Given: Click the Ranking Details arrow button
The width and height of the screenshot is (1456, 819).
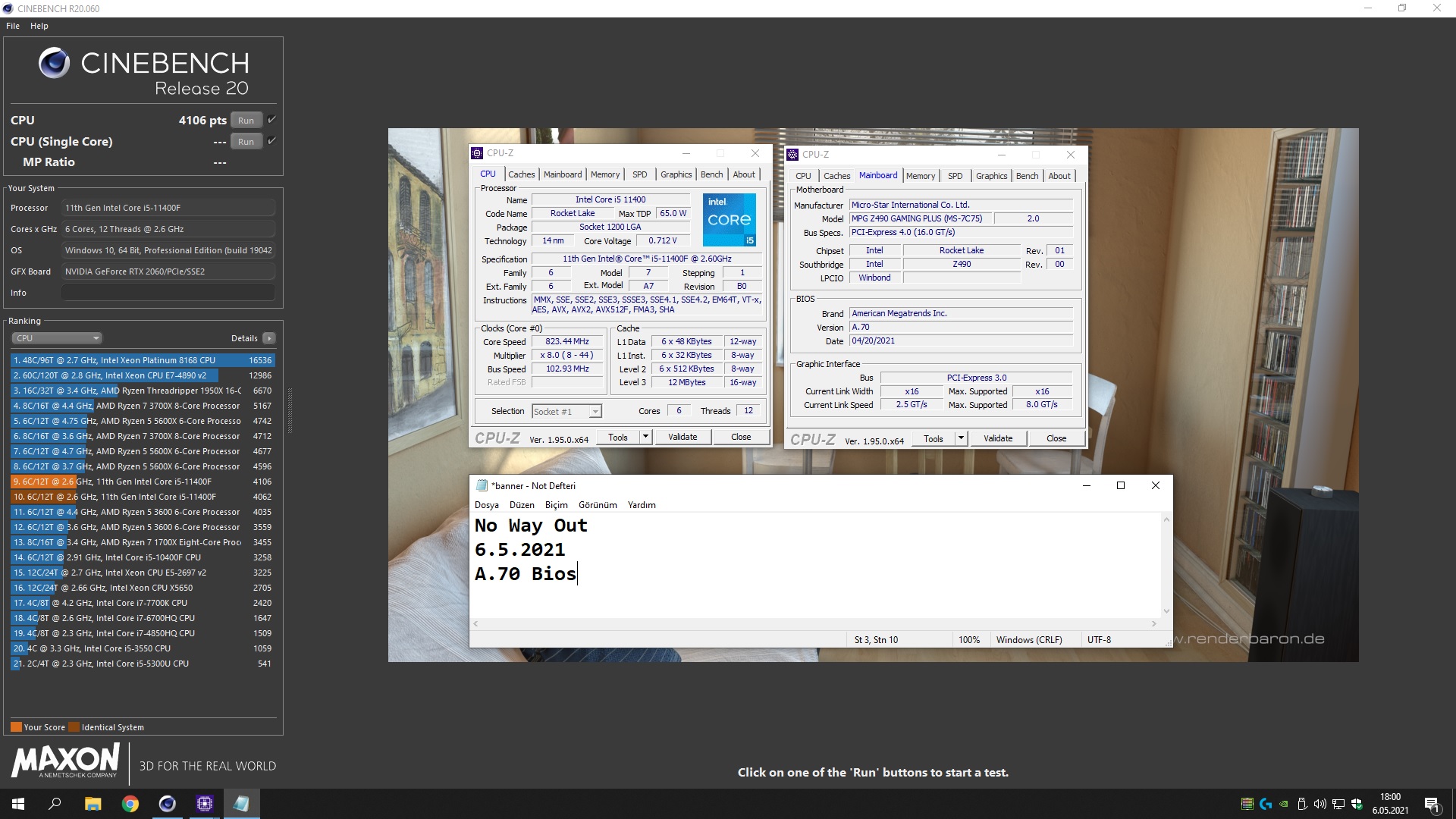Looking at the screenshot, I should (269, 338).
